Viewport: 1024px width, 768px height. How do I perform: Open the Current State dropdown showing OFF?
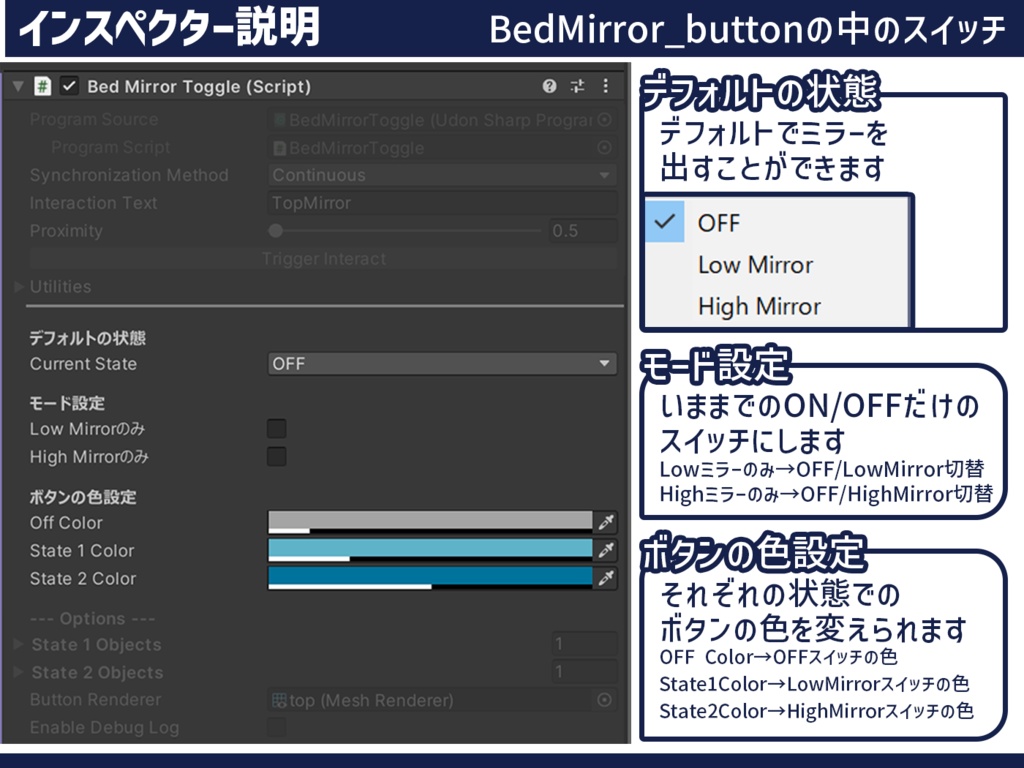[x=440, y=363]
